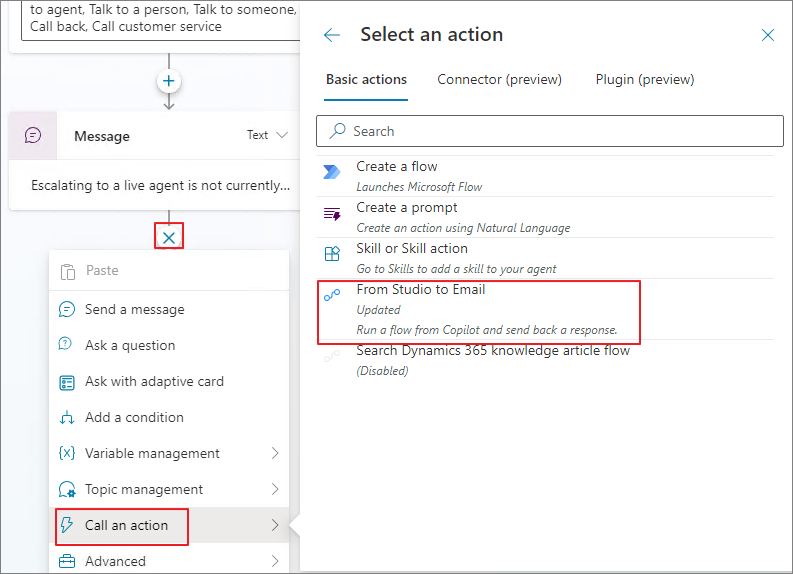Choose Skill or Skill action icon
This screenshot has height=574, width=793.
[x=332, y=253]
